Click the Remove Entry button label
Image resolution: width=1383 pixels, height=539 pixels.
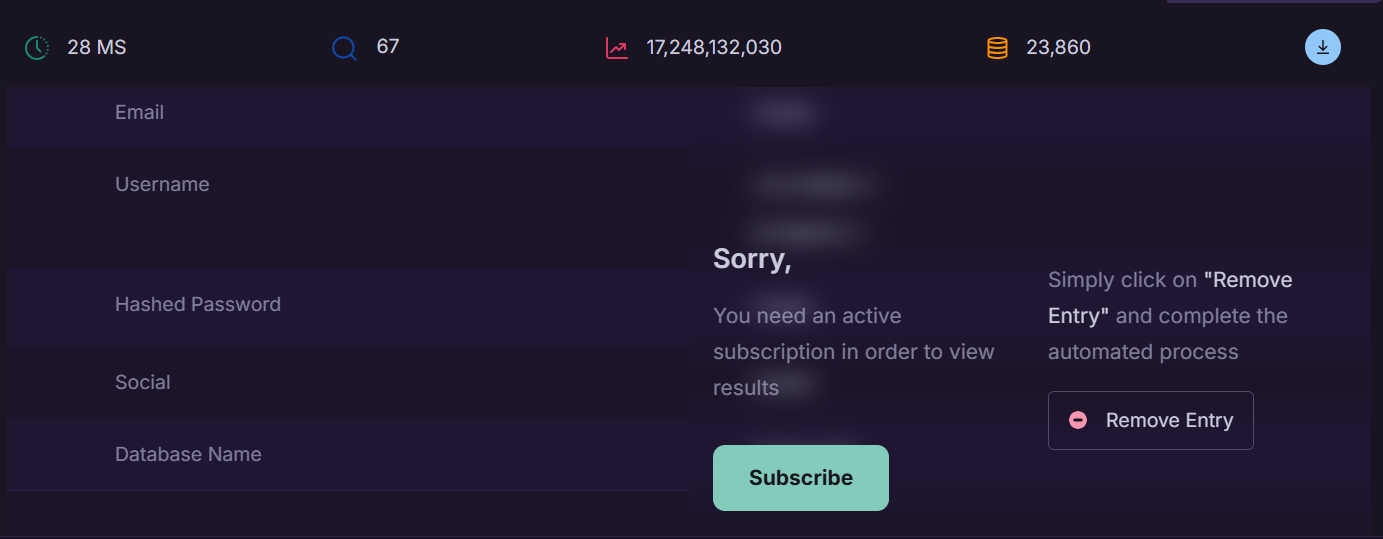[x=1169, y=421]
